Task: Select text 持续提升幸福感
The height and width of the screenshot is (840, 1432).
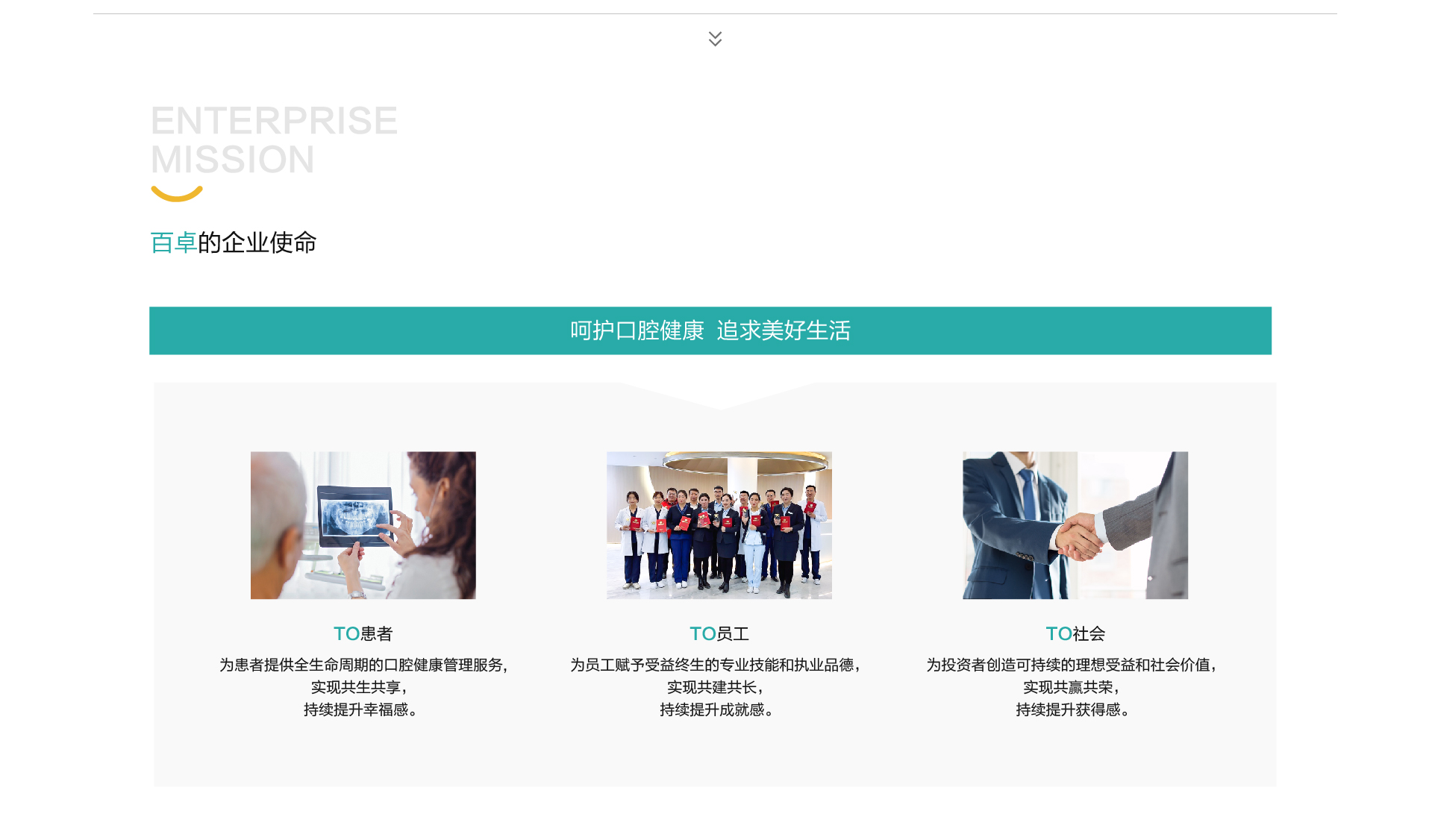Action: point(355,709)
